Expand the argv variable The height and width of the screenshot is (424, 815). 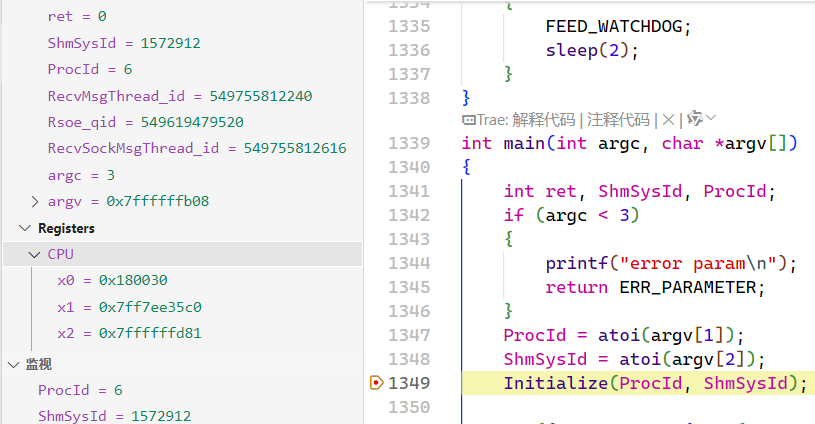coord(35,202)
